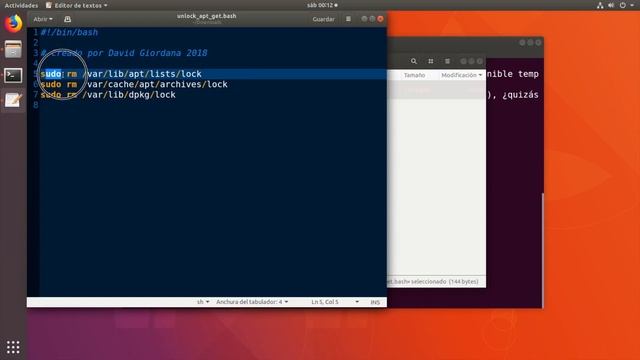Open the power menu icon in top bar
Viewport: 640px width, 360px height.
pos(622,5)
